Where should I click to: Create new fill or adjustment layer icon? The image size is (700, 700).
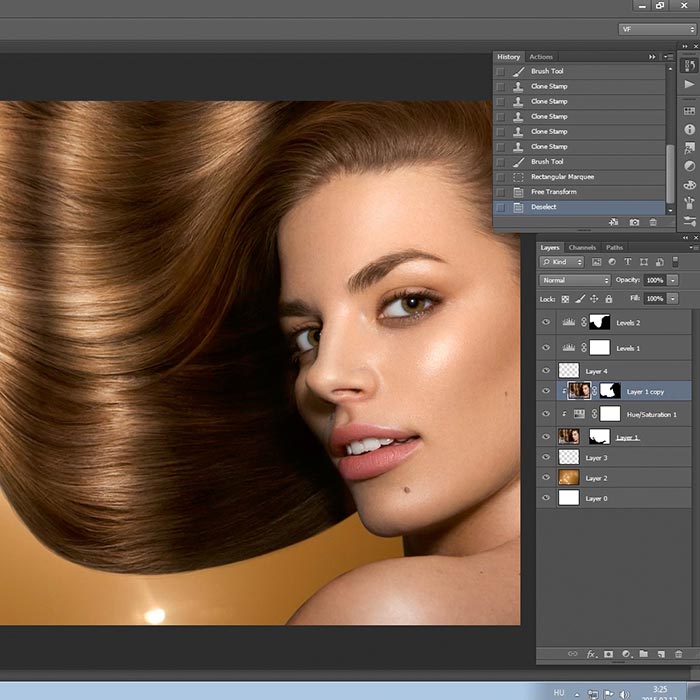tap(627, 654)
